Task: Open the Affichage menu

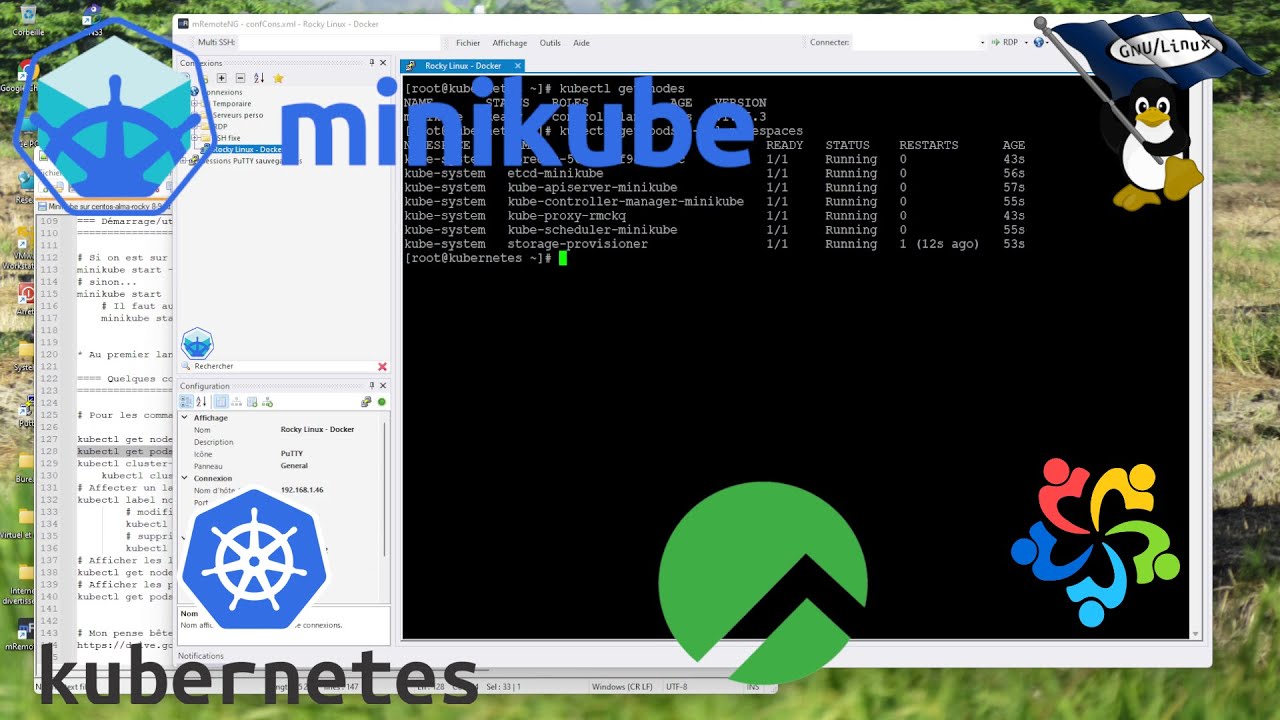Action: pyautogui.click(x=510, y=43)
